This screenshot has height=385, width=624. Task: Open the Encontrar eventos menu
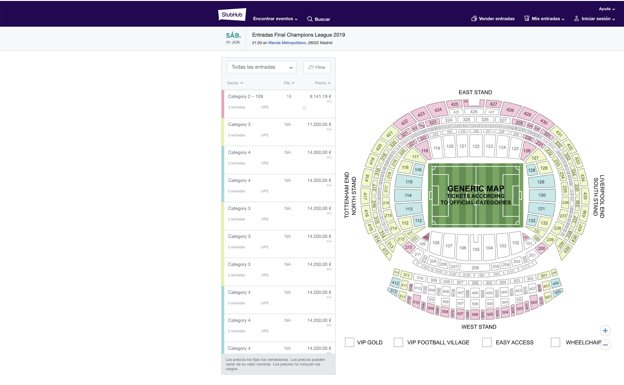[275, 19]
